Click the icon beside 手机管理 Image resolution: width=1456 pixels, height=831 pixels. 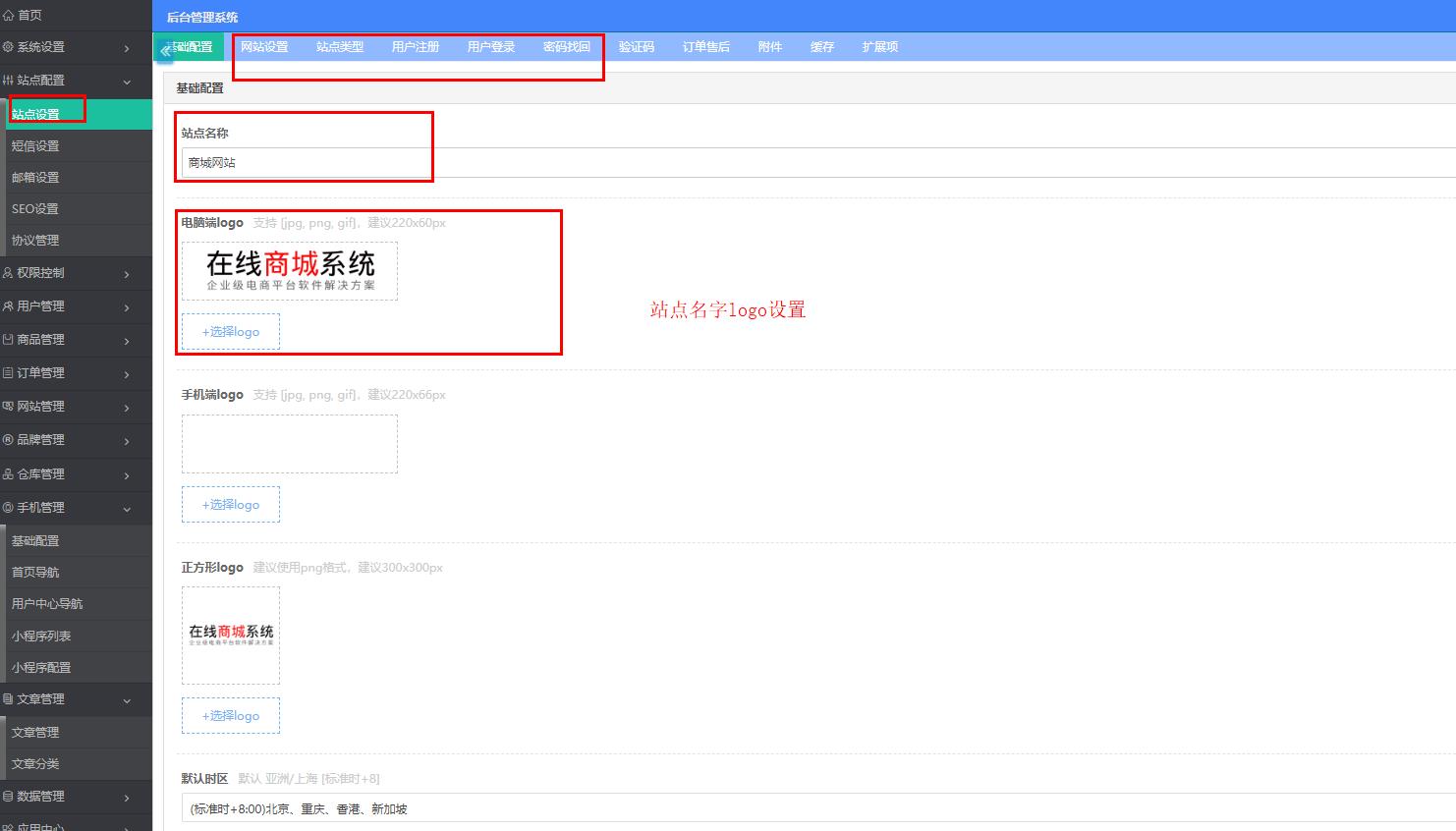tap(8, 508)
